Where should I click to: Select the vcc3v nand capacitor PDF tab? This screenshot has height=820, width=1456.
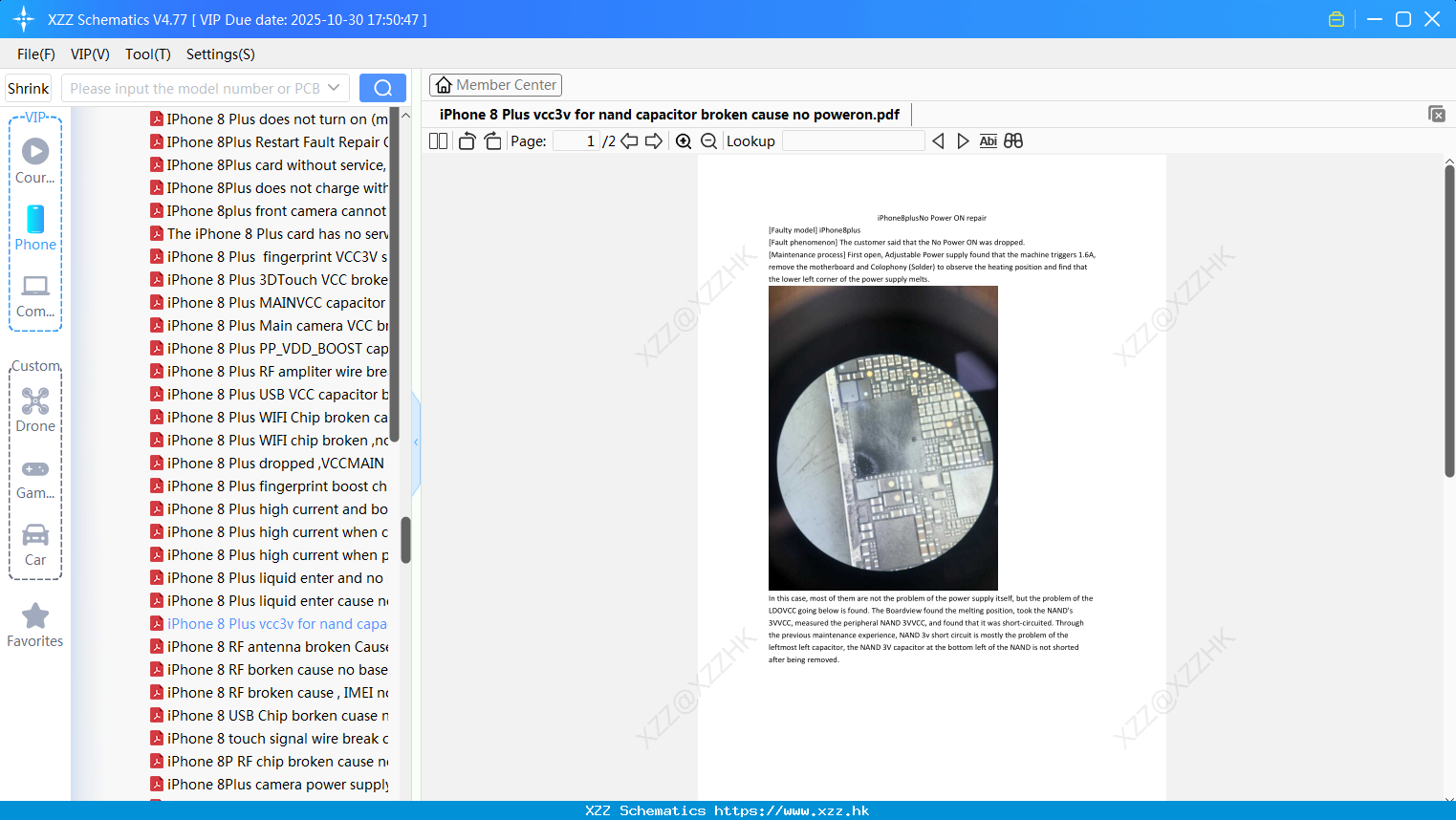(669, 115)
